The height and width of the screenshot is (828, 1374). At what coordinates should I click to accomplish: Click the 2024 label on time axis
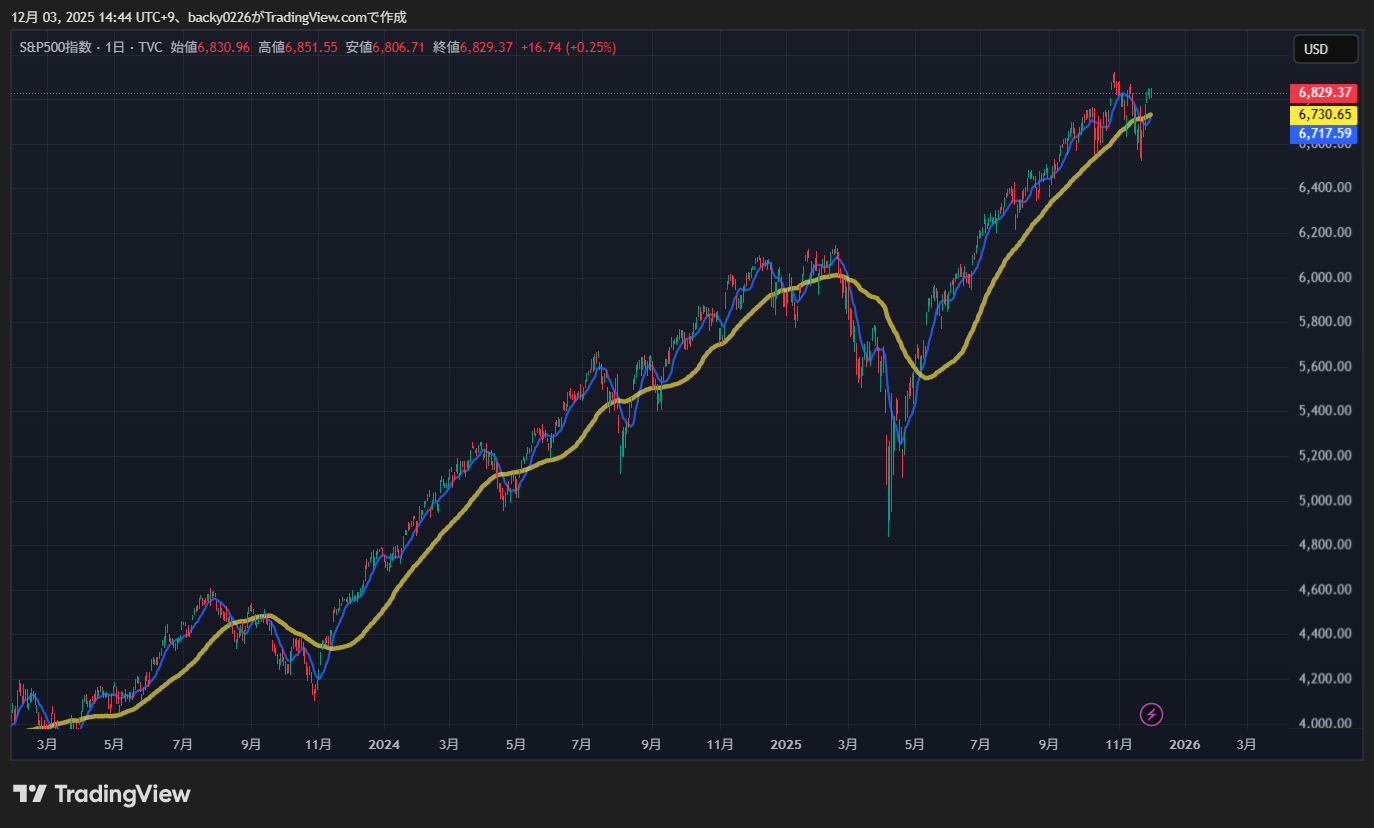(384, 744)
